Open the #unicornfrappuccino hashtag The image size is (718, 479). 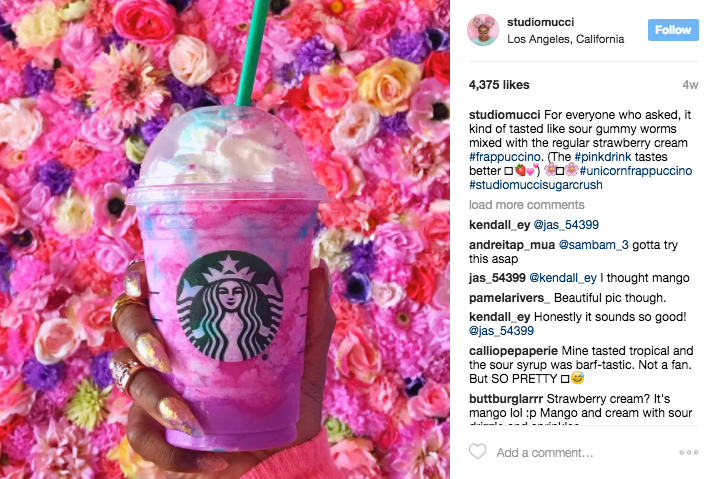(636, 171)
